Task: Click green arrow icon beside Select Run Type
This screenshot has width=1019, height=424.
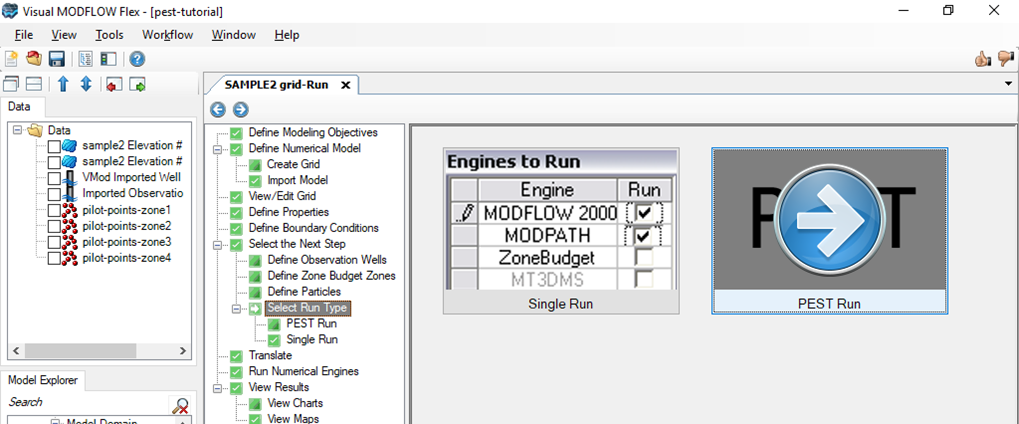Action: pyautogui.click(x=255, y=308)
